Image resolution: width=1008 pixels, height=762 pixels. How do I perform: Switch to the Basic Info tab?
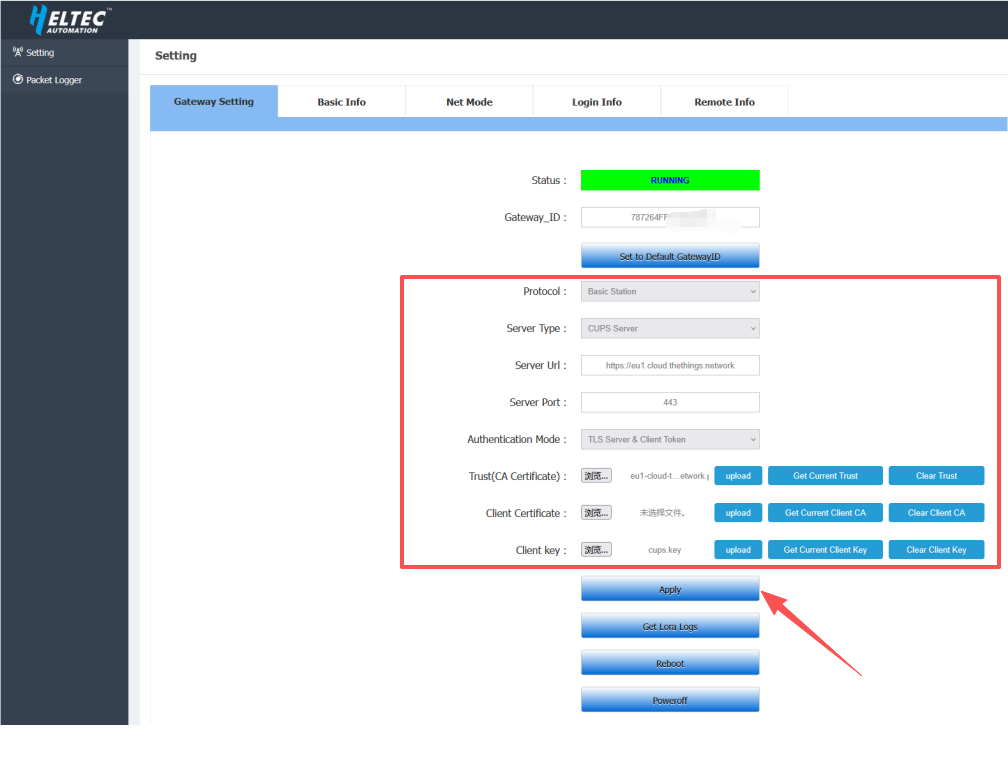341,102
